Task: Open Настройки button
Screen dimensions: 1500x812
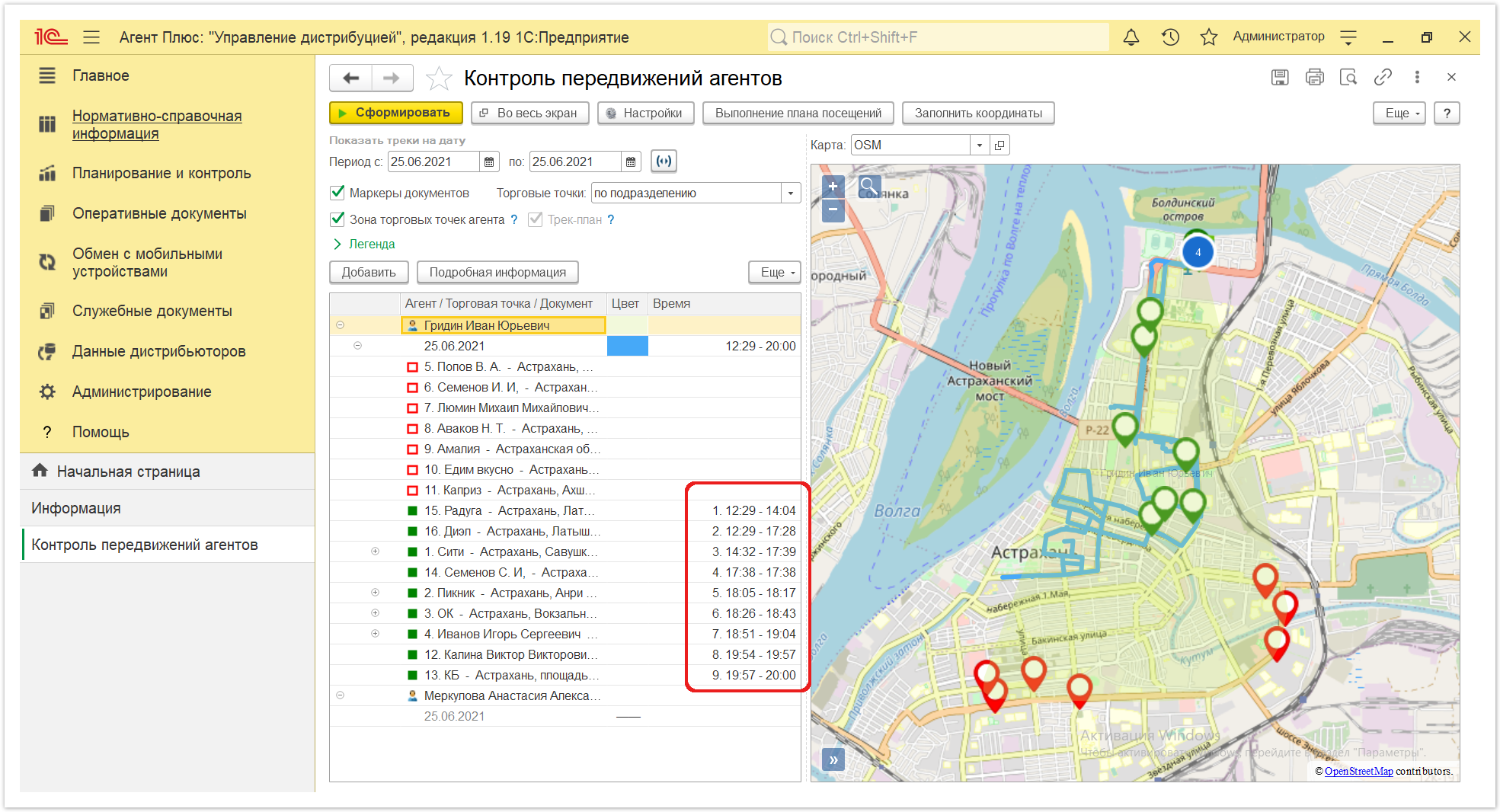Action: [x=646, y=113]
